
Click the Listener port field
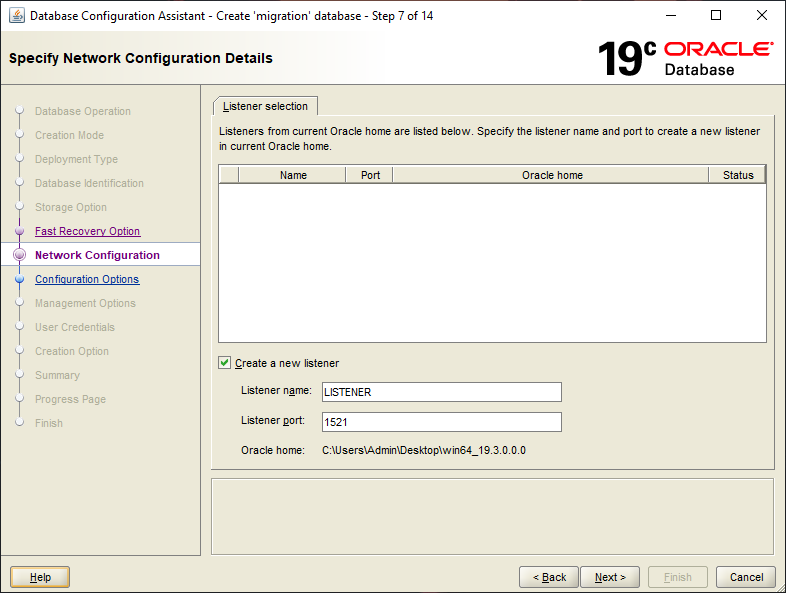(440, 422)
